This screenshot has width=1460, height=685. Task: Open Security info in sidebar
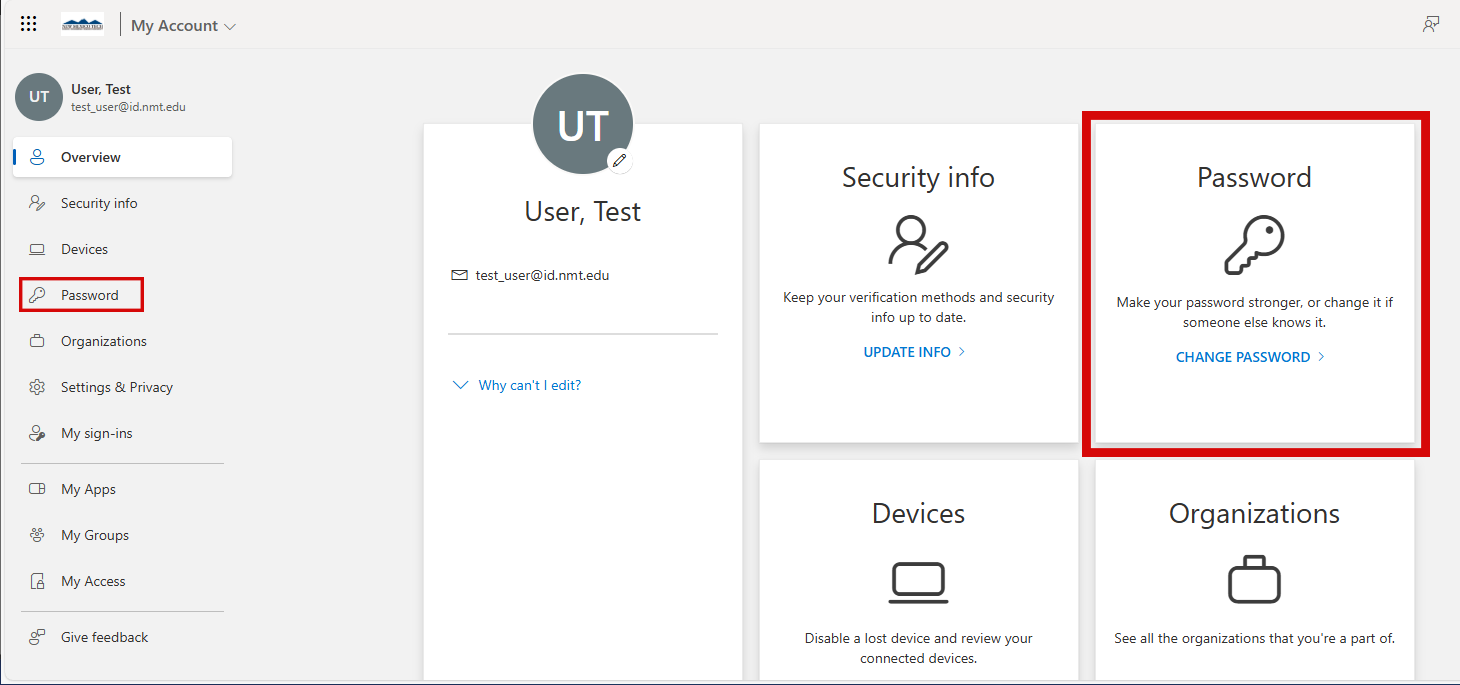tap(99, 203)
